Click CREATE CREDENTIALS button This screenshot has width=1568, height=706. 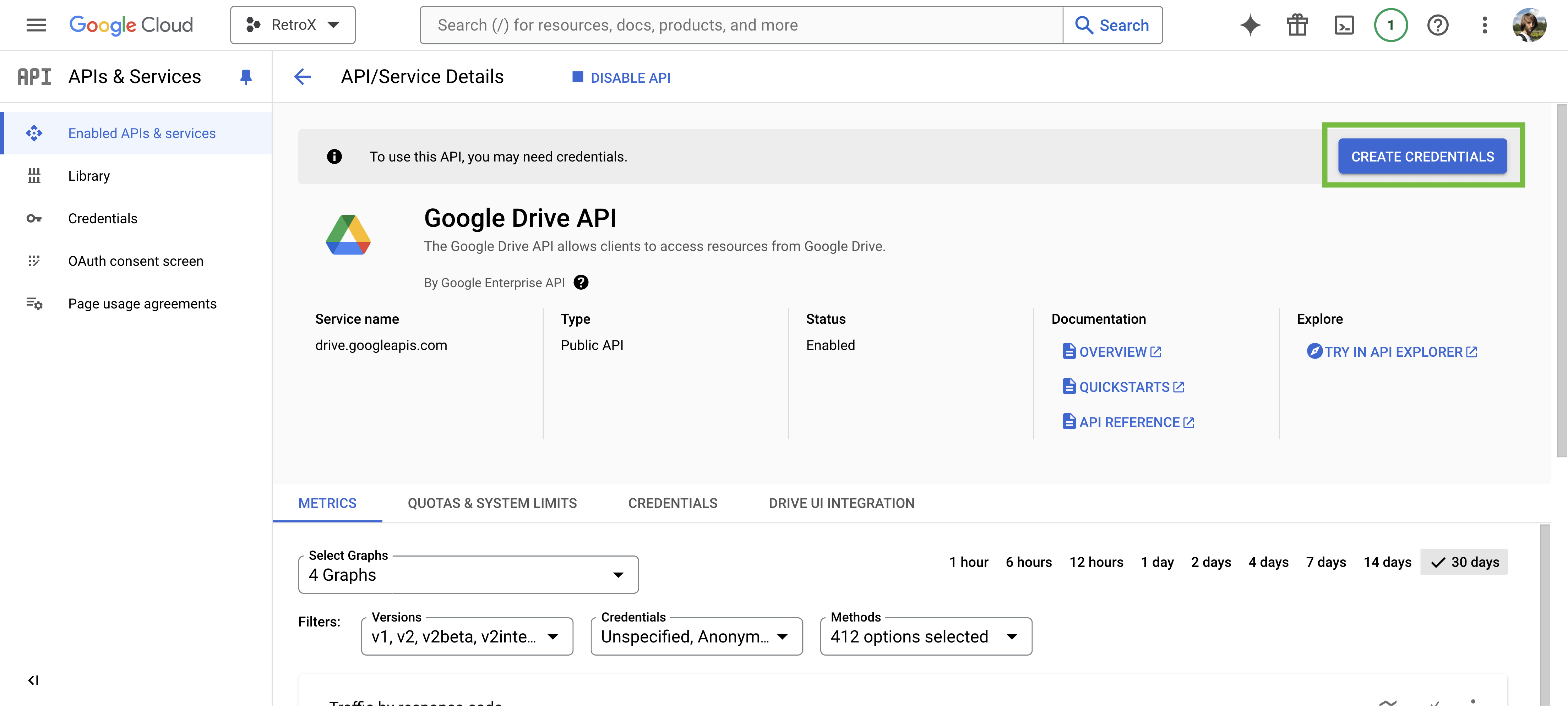(1422, 157)
